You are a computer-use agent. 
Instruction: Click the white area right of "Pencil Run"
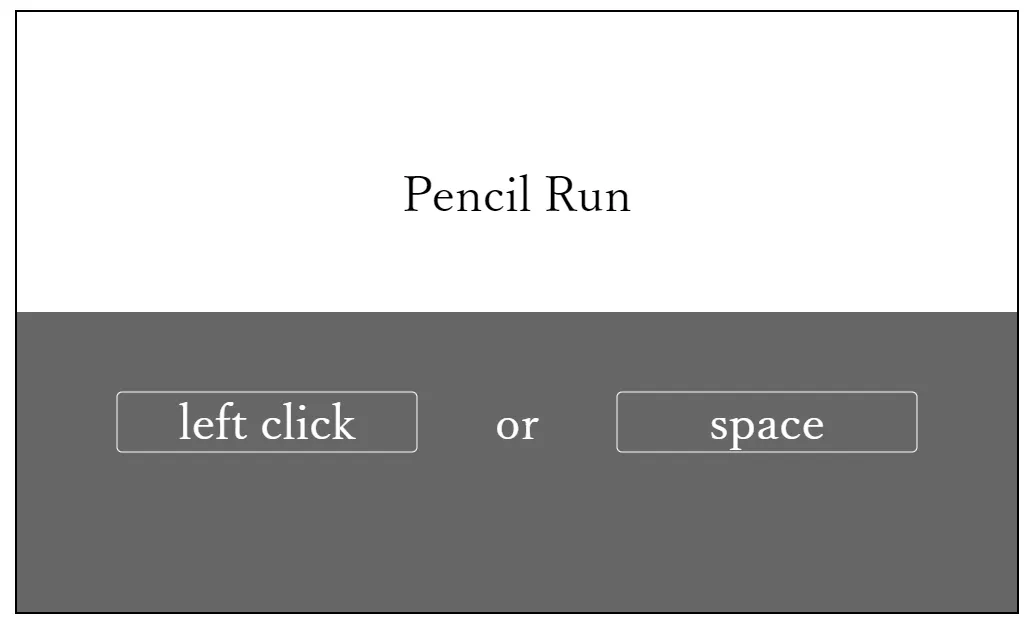[824, 195]
